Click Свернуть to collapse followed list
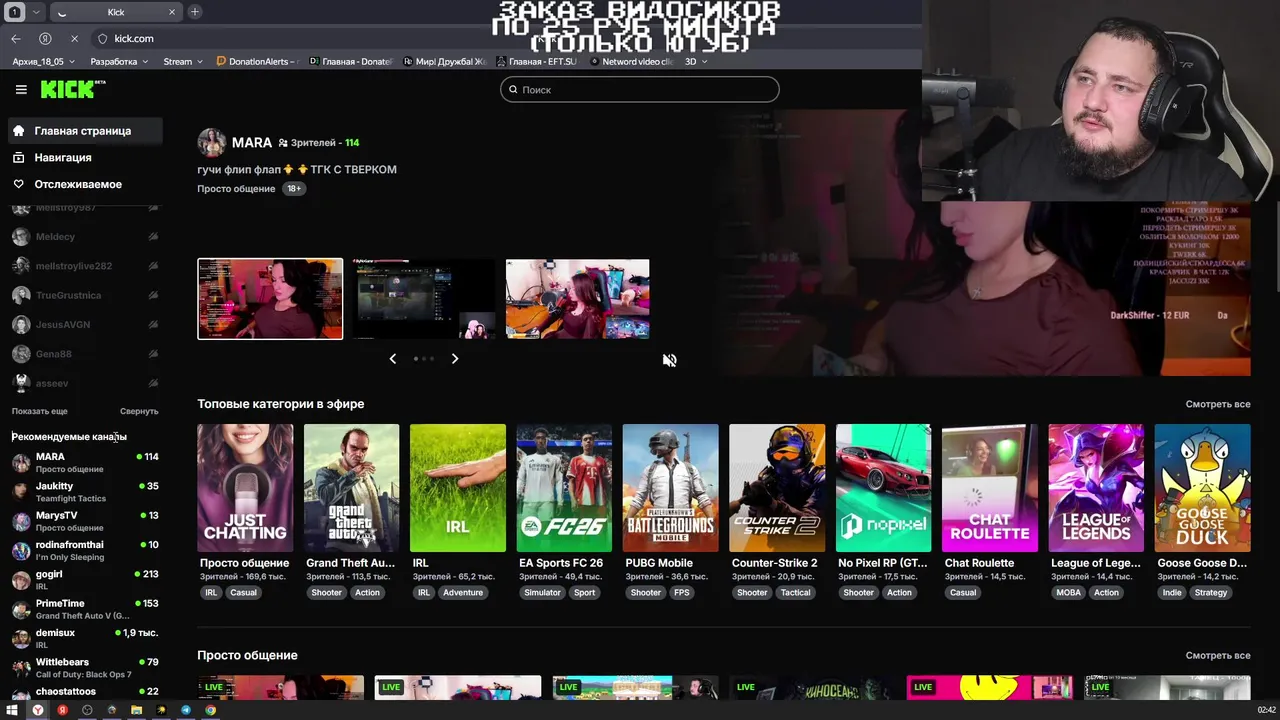 click(139, 411)
